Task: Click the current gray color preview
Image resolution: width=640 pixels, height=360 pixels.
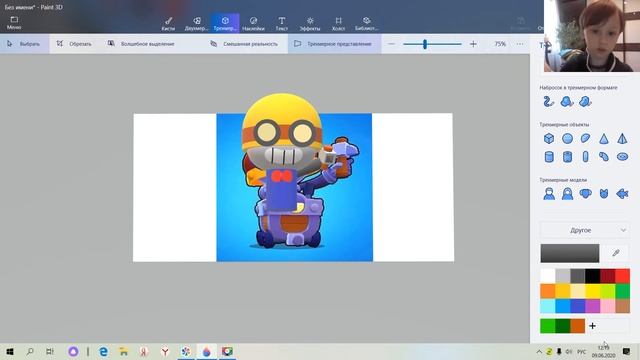Action: point(570,253)
